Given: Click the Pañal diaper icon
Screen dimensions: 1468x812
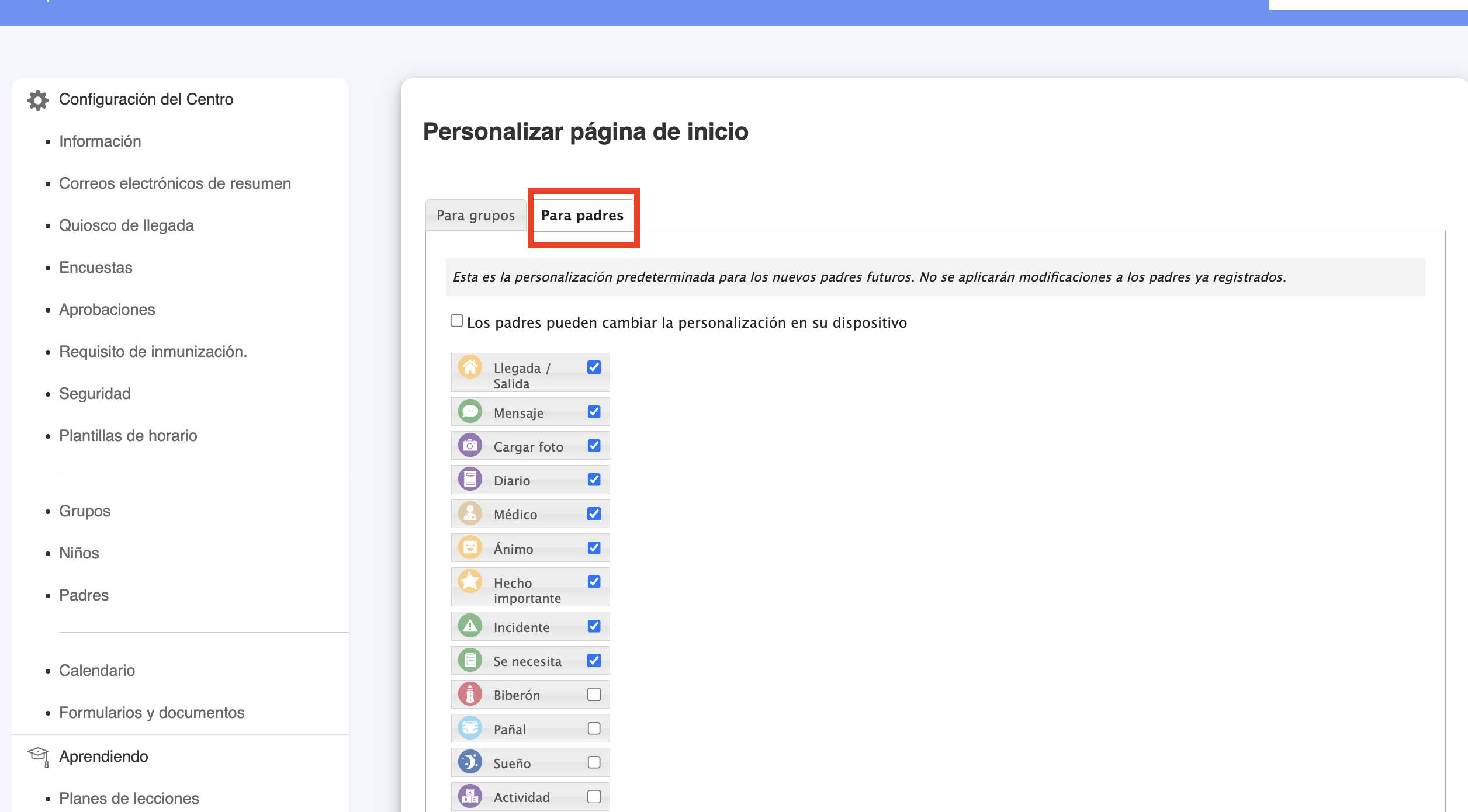Looking at the screenshot, I should [x=470, y=728].
